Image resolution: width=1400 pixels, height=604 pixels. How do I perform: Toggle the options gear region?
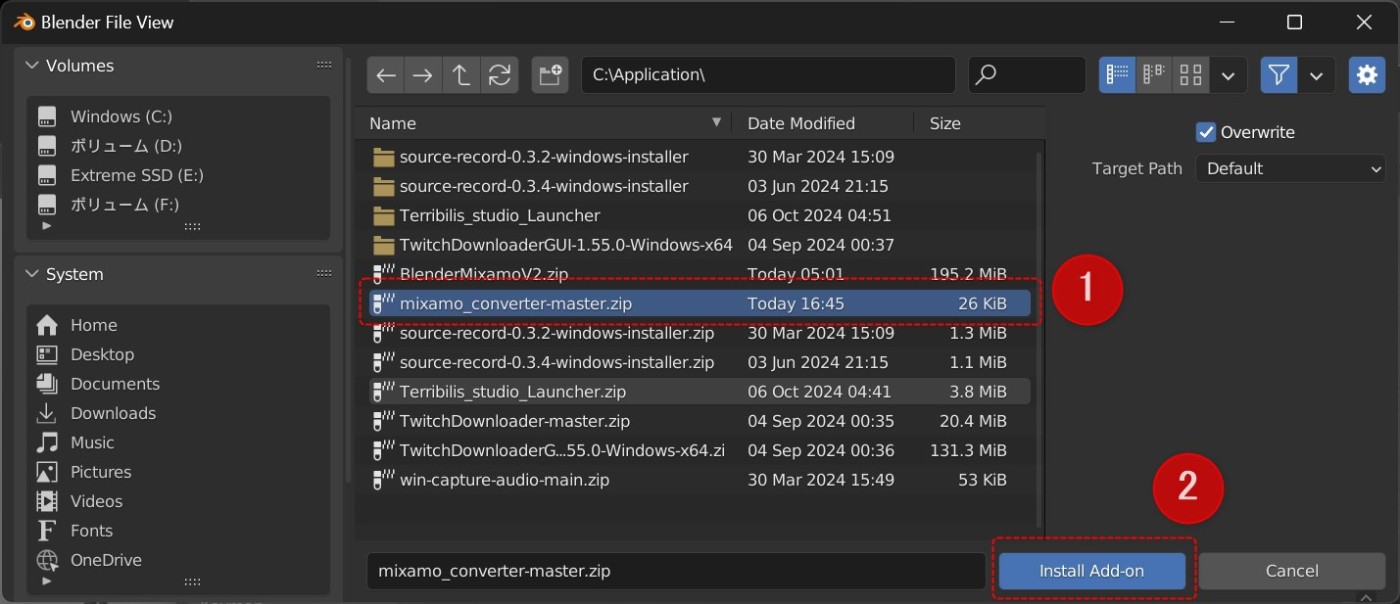[1366, 75]
